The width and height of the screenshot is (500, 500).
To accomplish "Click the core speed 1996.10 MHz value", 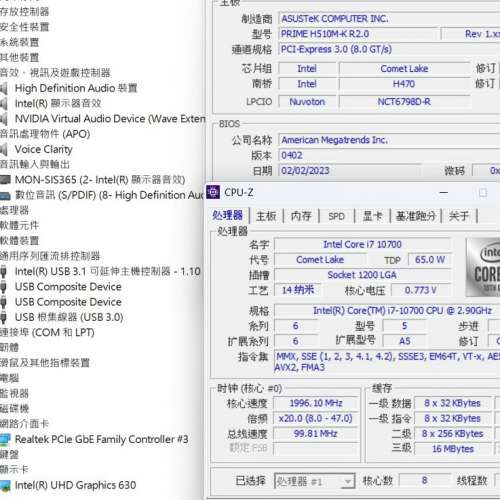I will (x=316, y=403).
